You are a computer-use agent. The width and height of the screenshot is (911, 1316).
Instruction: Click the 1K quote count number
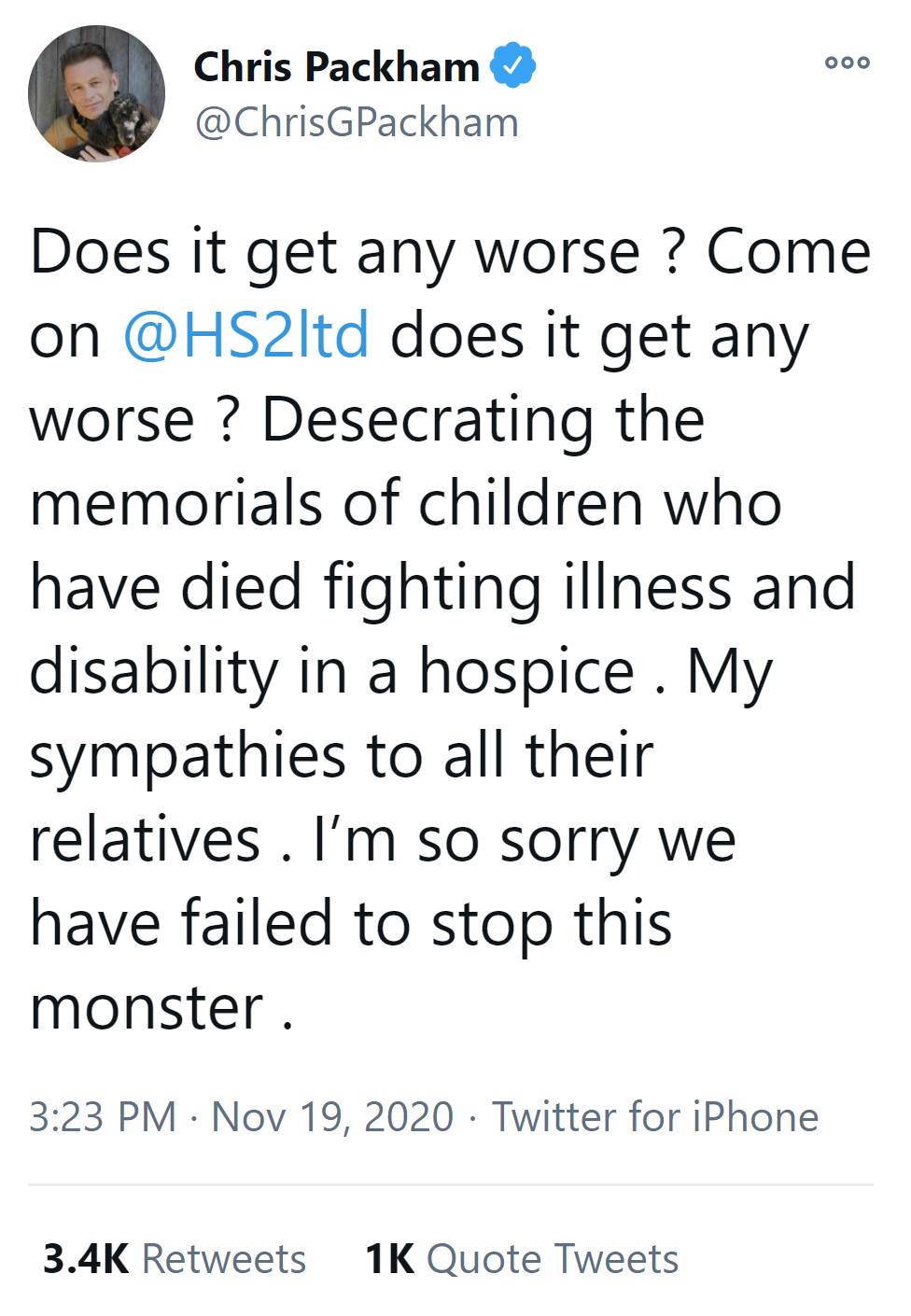click(x=389, y=1259)
